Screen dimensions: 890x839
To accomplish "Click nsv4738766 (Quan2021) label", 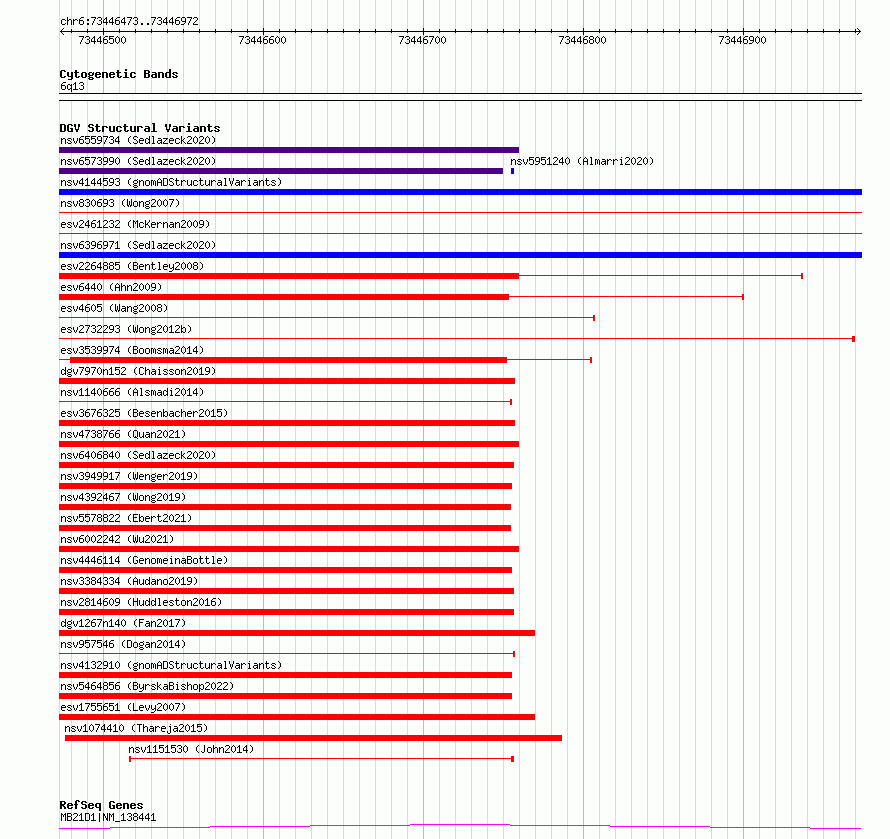I will pos(123,434).
